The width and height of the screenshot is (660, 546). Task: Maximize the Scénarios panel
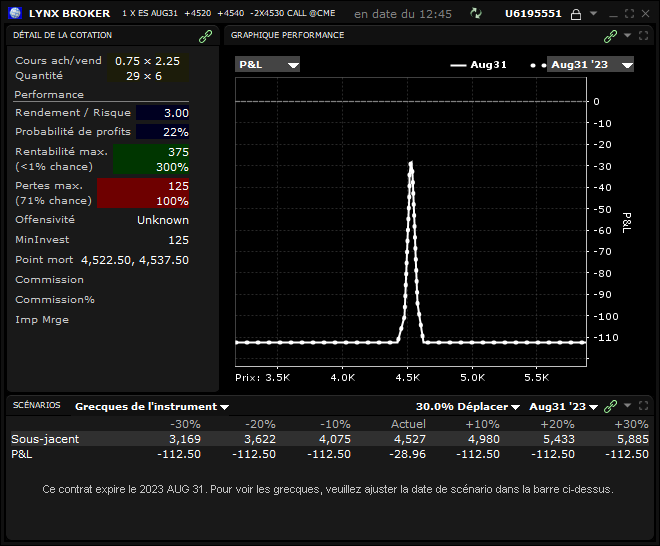pyautogui.click(x=643, y=406)
